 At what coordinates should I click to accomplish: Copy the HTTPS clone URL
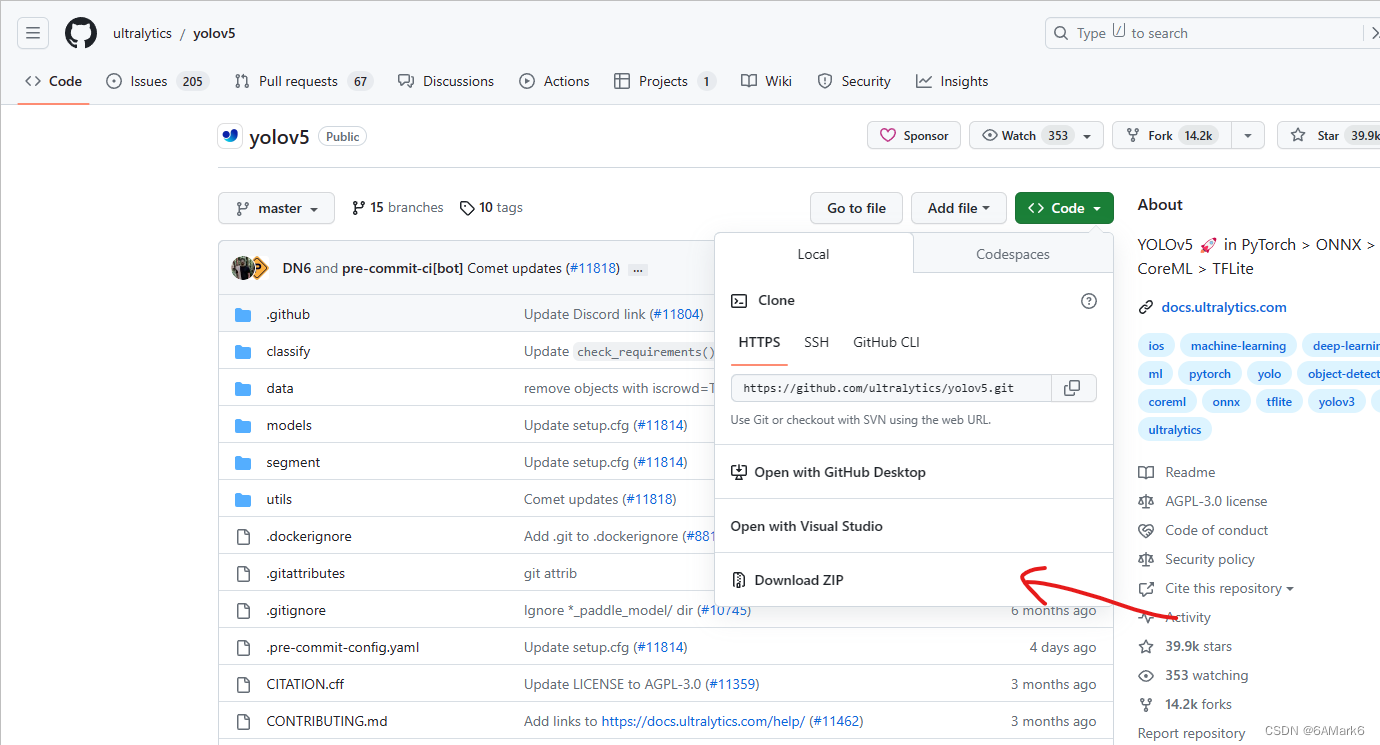pyautogui.click(x=1072, y=388)
